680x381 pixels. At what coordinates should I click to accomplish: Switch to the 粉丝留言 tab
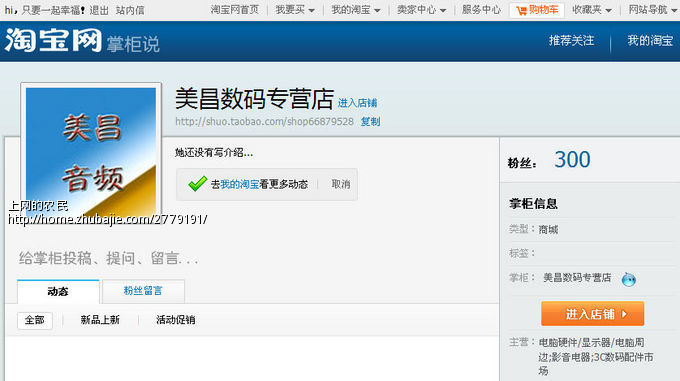[x=143, y=291]
